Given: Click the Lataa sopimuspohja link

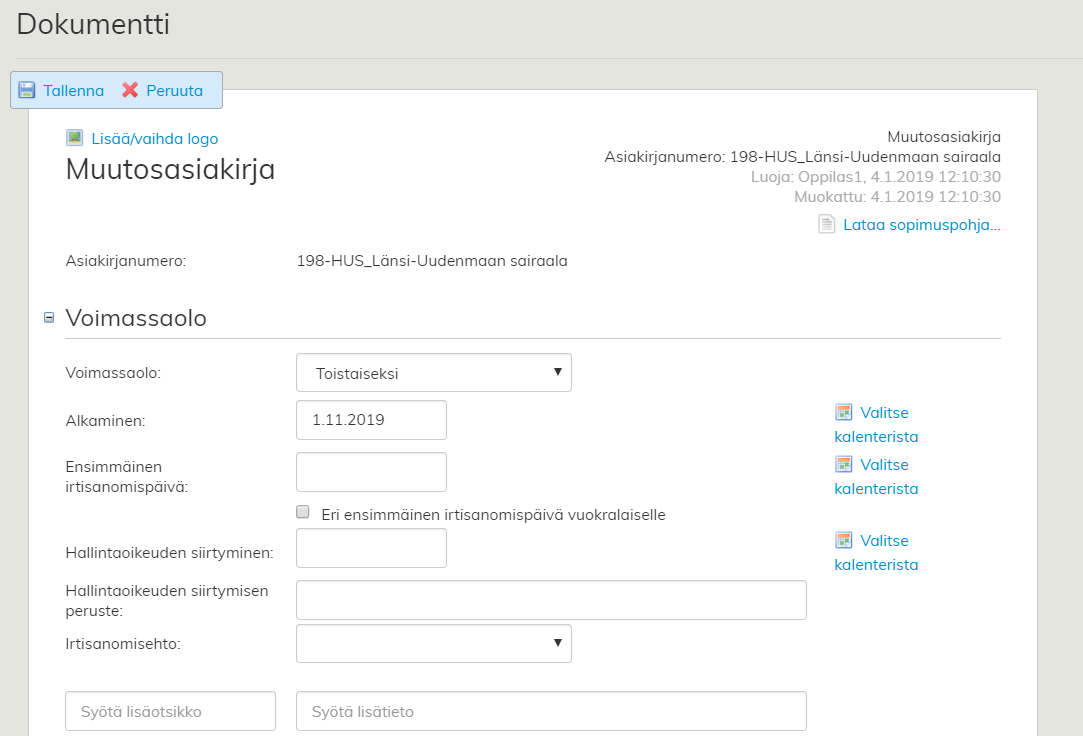Looking at the screenshot, I should pyautogui.click(x=921, y=224).
